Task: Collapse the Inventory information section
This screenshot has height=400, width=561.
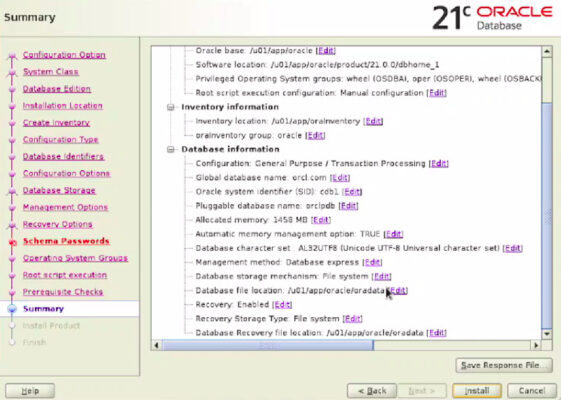Action: click(x=171, y=107)
